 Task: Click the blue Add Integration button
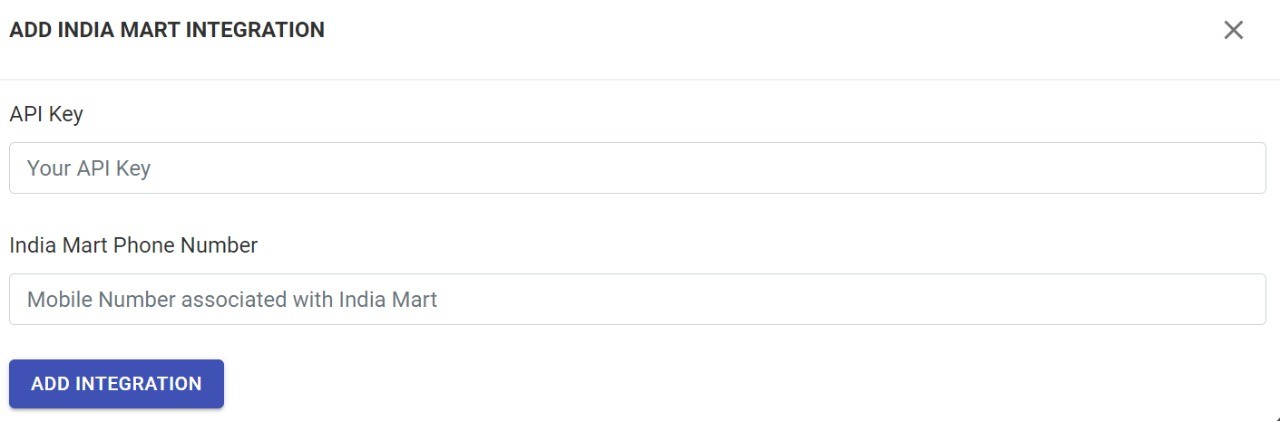tap(116, 384)
